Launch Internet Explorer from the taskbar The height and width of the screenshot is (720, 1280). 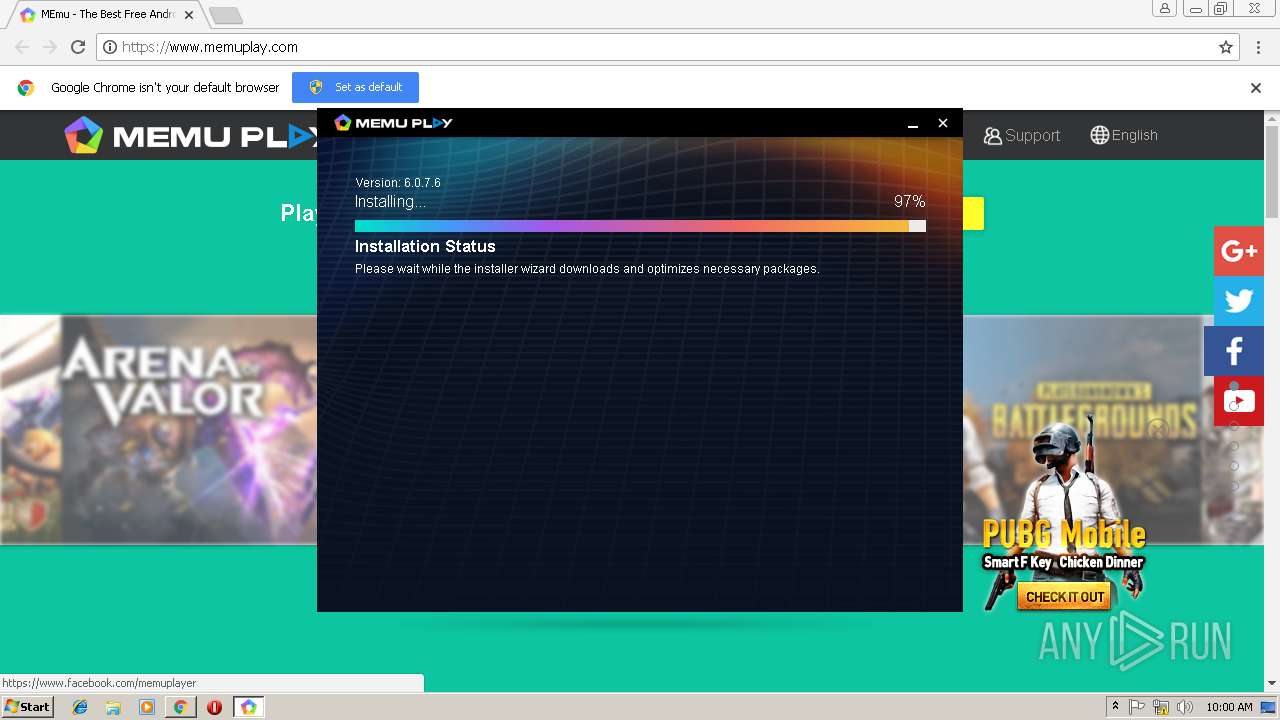click(80, 707)
